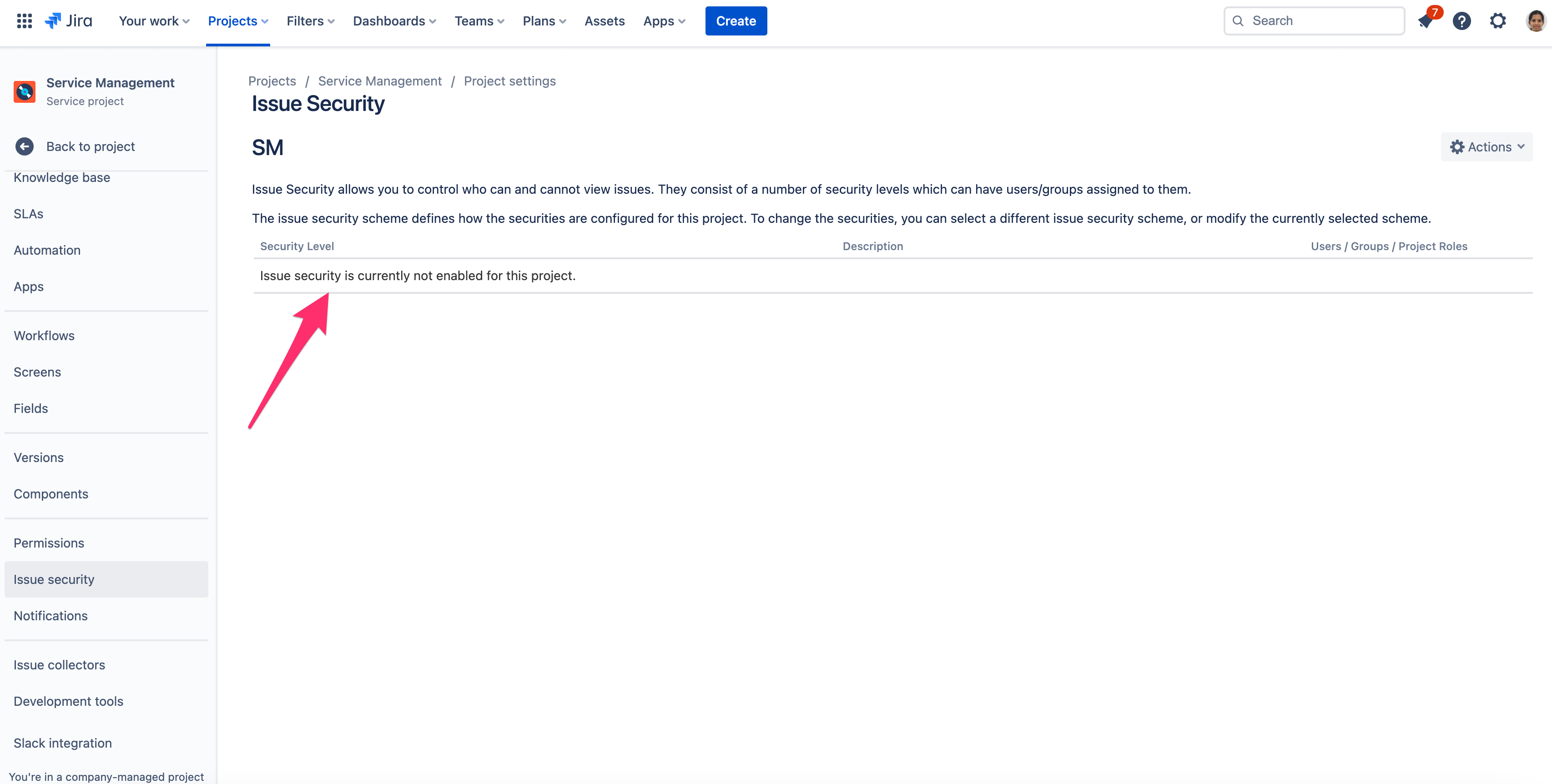
Task: Click the Service Management project avatar
Action: (x=25, y=91)
